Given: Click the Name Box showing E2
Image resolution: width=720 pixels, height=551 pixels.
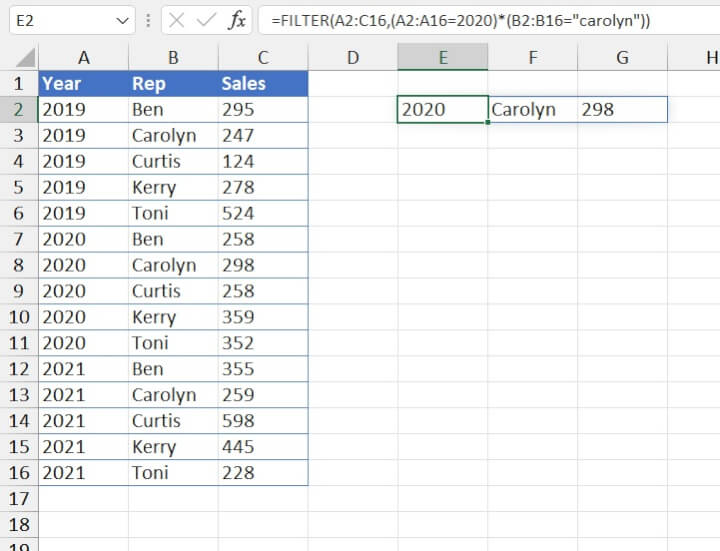Looking at the screenshot, I should pos(58,20).
